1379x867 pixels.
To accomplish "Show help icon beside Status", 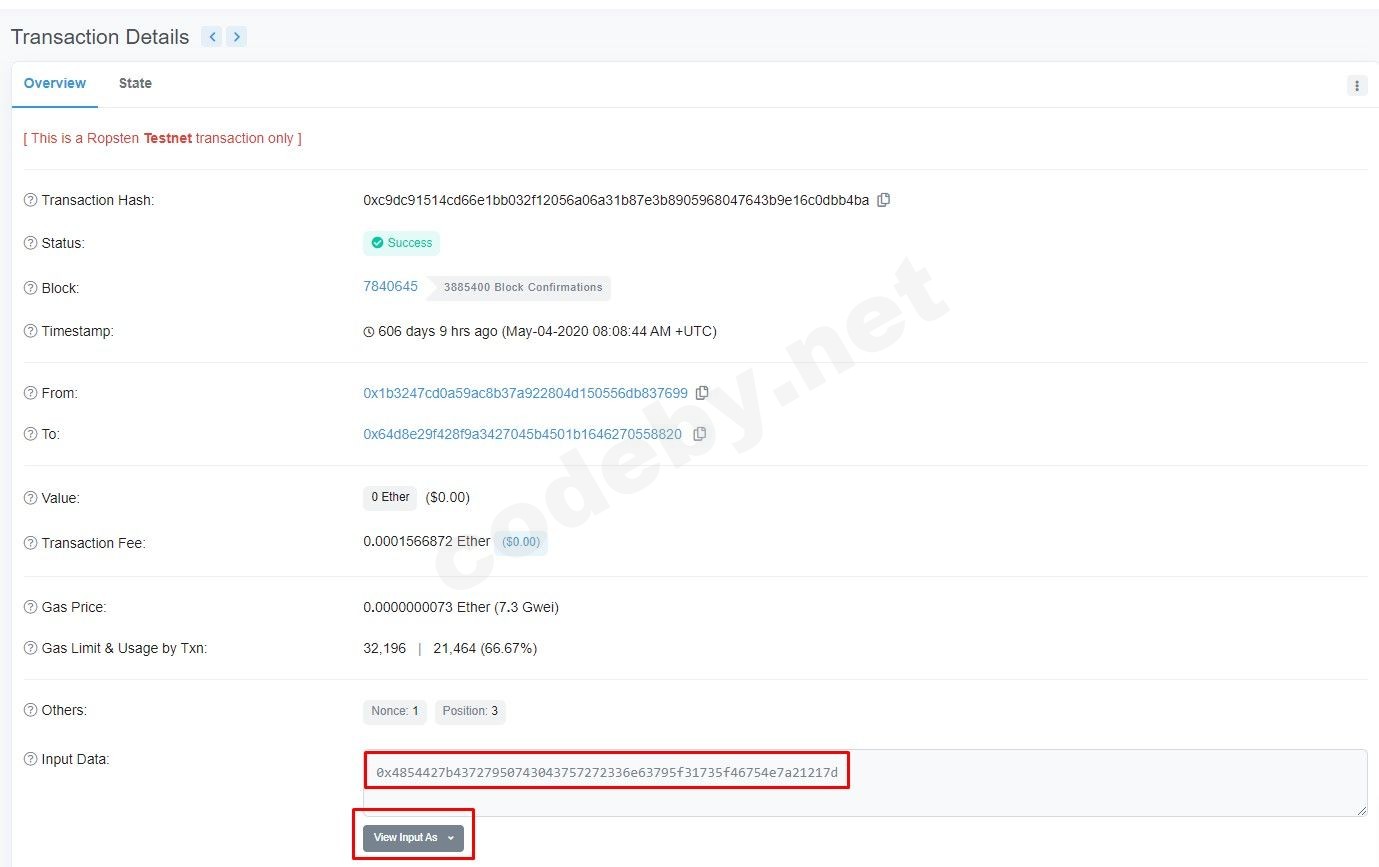I will pyautogui.click(x=30, y=243).
